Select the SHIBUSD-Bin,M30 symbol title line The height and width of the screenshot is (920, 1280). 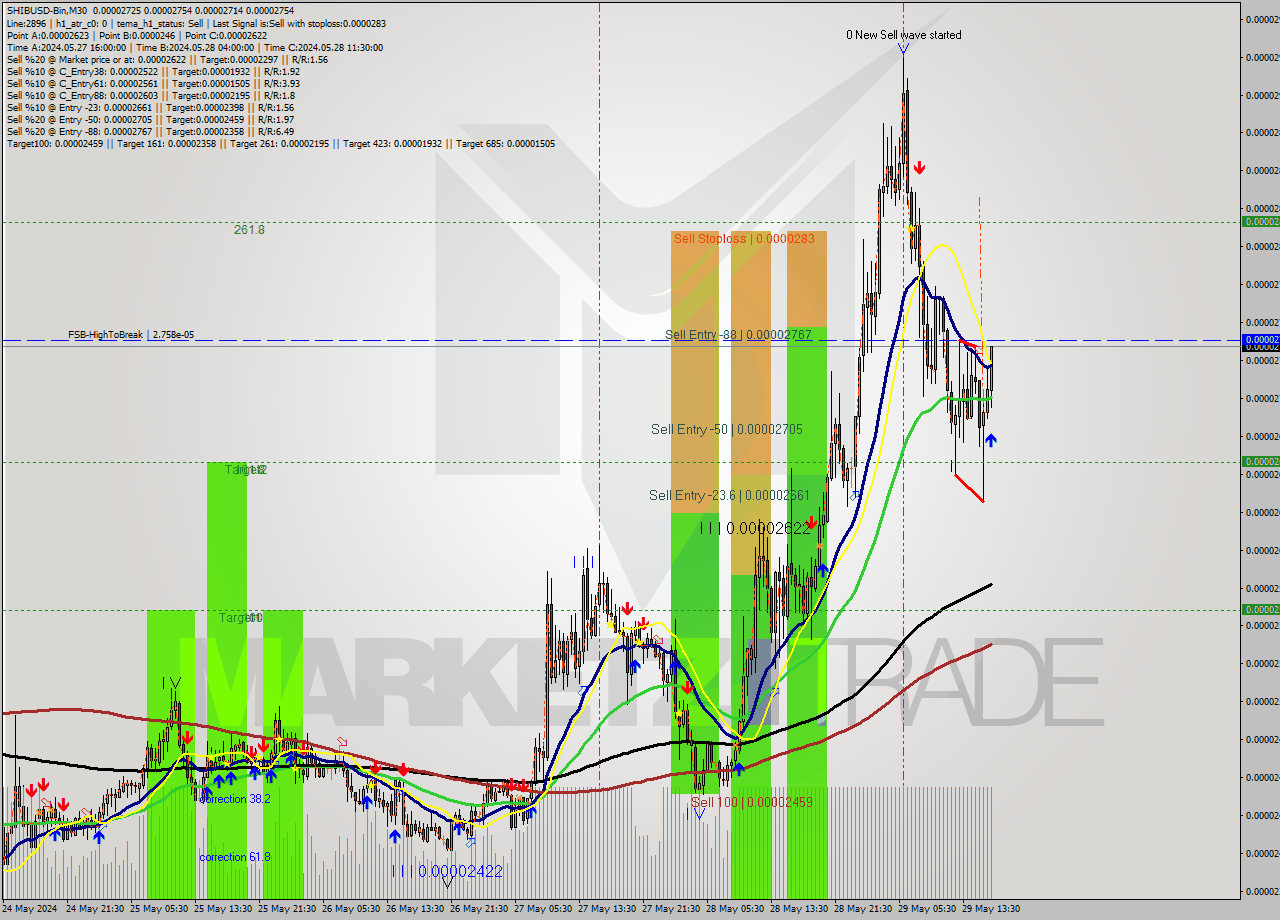pos(150,10)
